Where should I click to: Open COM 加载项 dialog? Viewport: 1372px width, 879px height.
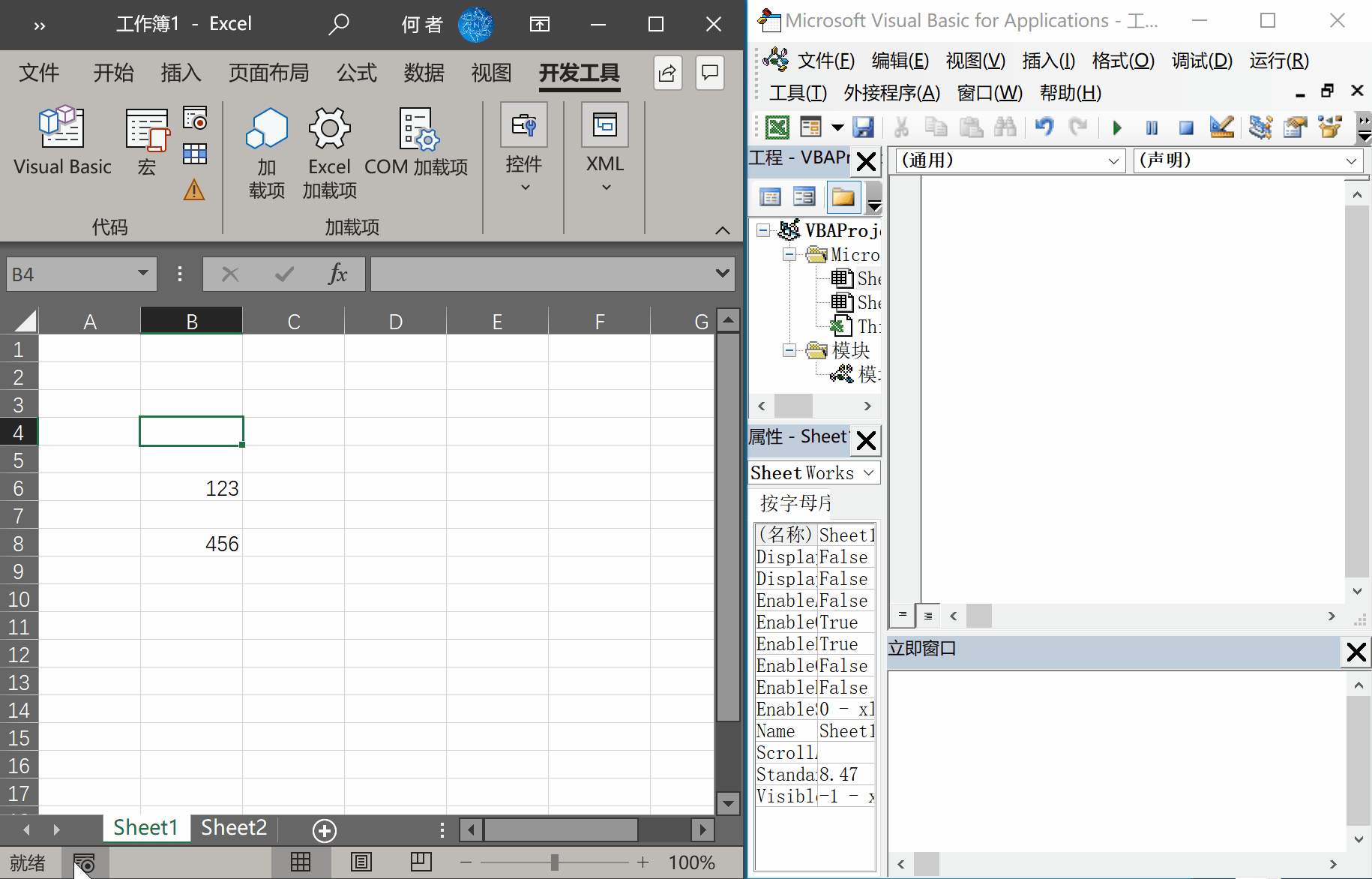pyautogui.click(x=416, y=142)
